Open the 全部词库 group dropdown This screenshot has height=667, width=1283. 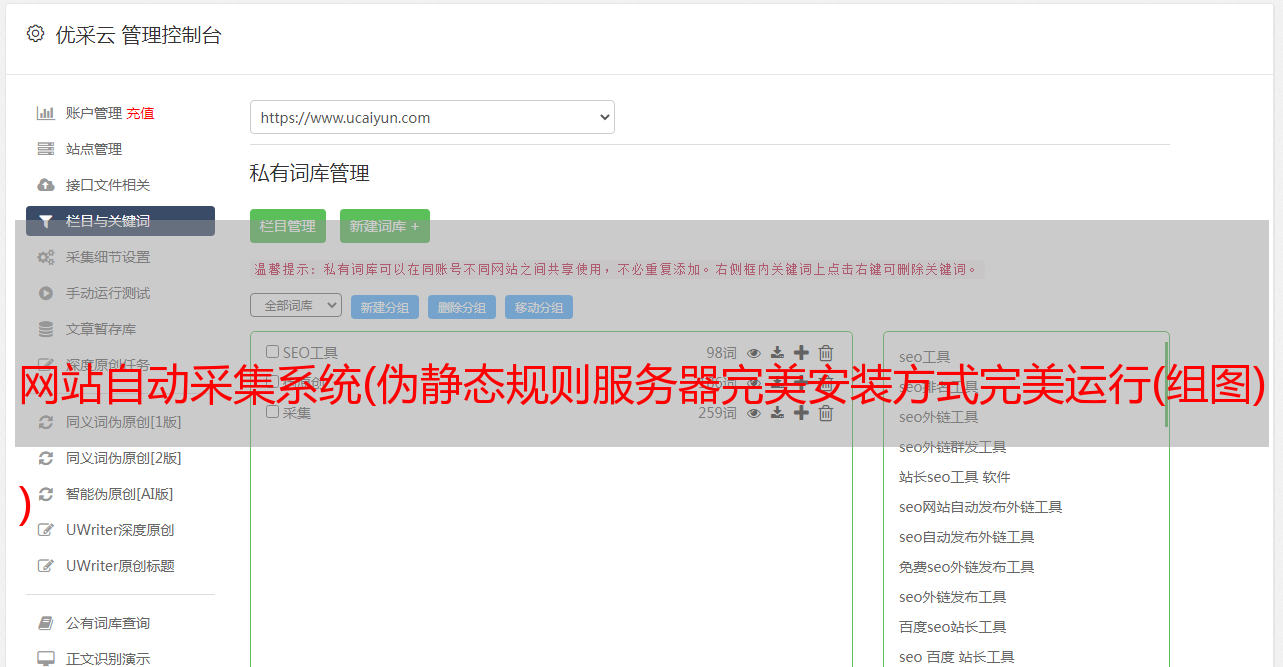pyautogui.click(x=296, y=305)
